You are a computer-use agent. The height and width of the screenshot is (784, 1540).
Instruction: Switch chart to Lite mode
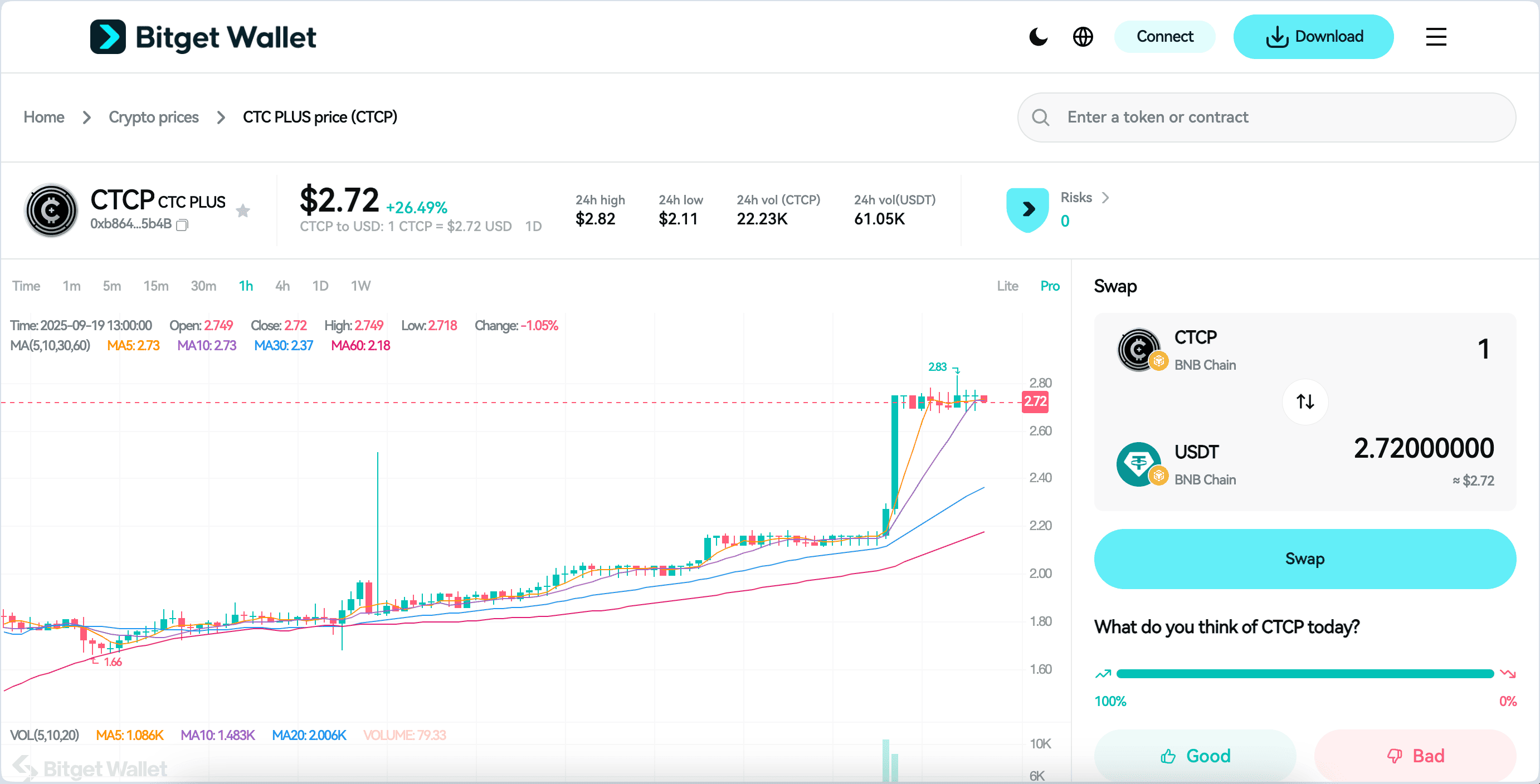coord(1007,286)
